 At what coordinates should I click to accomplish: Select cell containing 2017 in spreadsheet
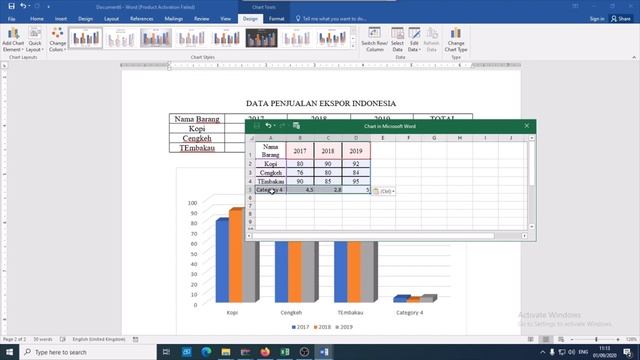(300, 151)
